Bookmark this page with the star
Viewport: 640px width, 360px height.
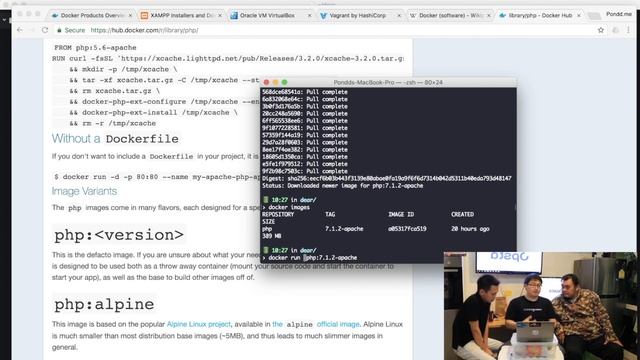pos(601,30)
